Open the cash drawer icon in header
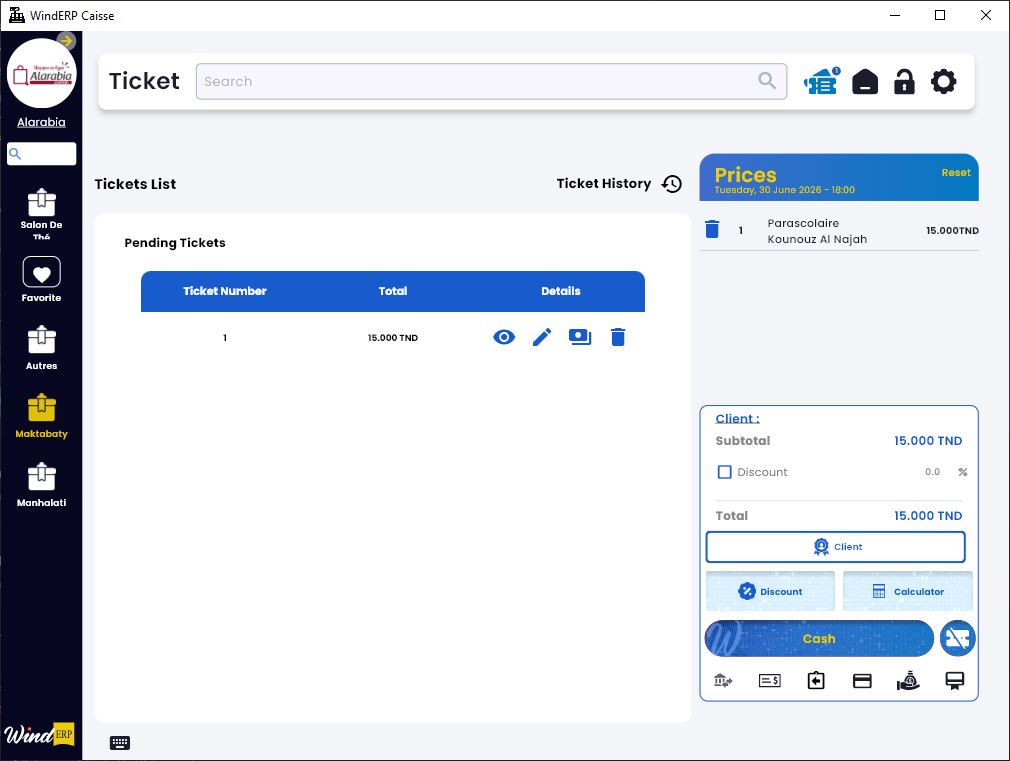This screenshot has height=761, width=1010. [864, 82]
